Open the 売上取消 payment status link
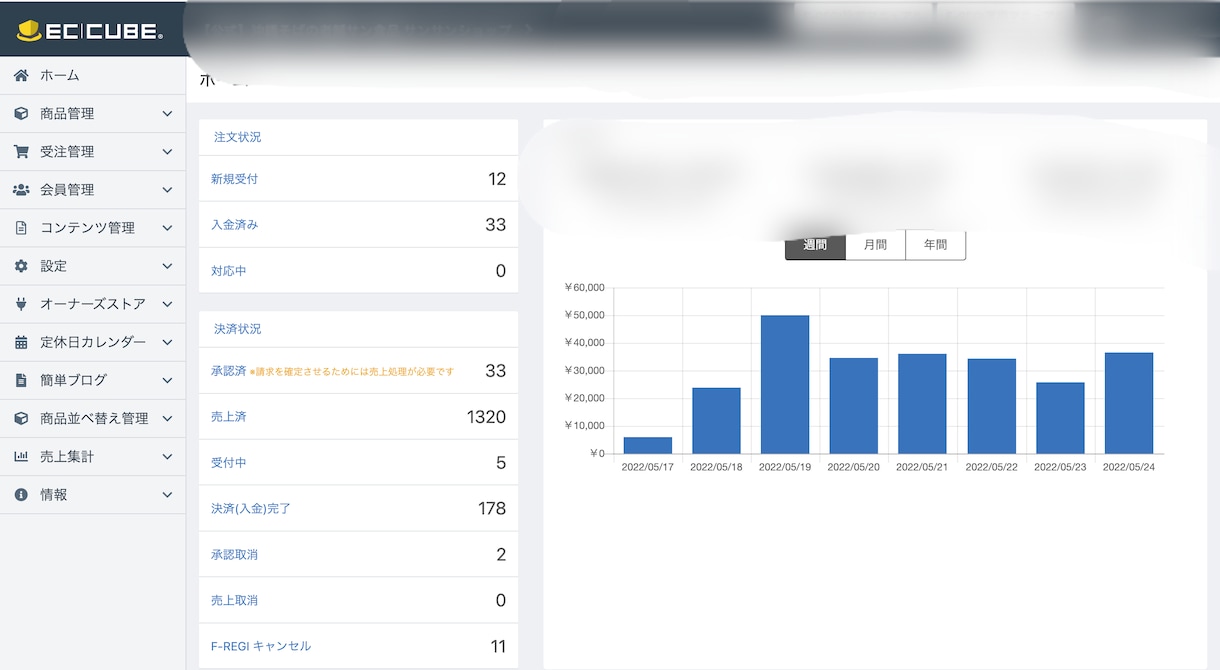The width and height of the screenshot is (1220, 670). click(234, 601)
